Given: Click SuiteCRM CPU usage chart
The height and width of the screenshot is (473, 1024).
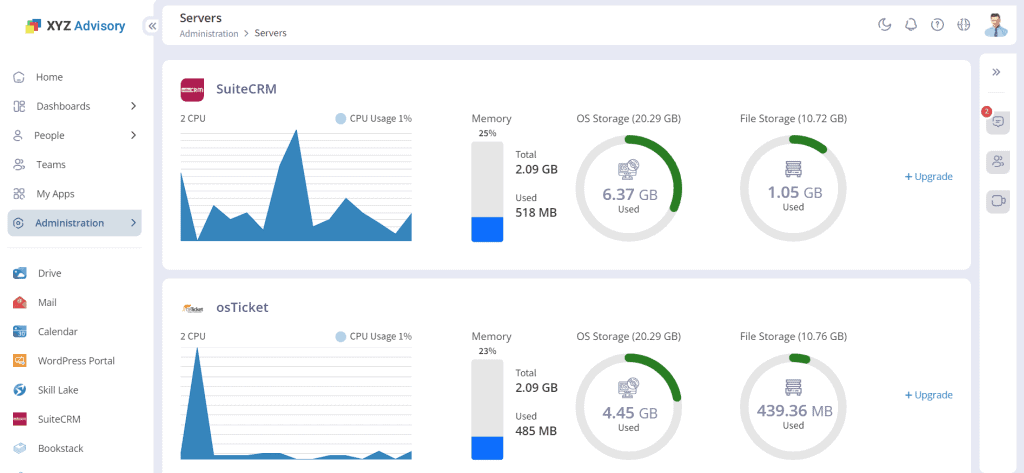Looking at the screenshot, I should pyautogui.click(x=296, y=185).
